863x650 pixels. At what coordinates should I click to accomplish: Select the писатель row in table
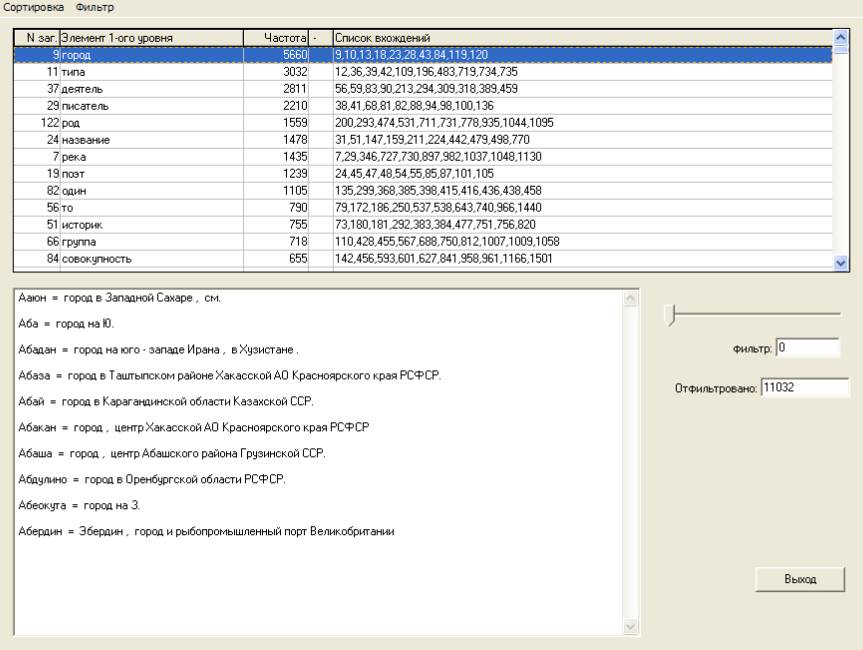pos(150,105)
